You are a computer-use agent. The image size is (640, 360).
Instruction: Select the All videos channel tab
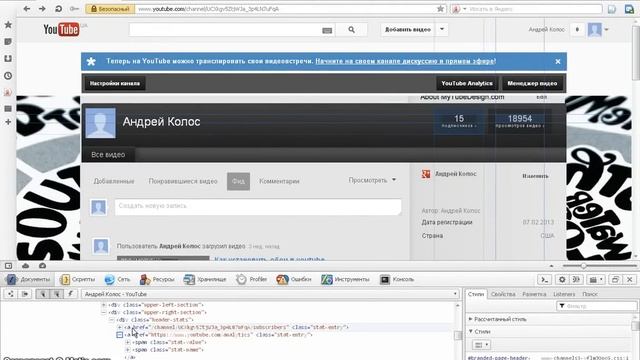pos(108,155)
